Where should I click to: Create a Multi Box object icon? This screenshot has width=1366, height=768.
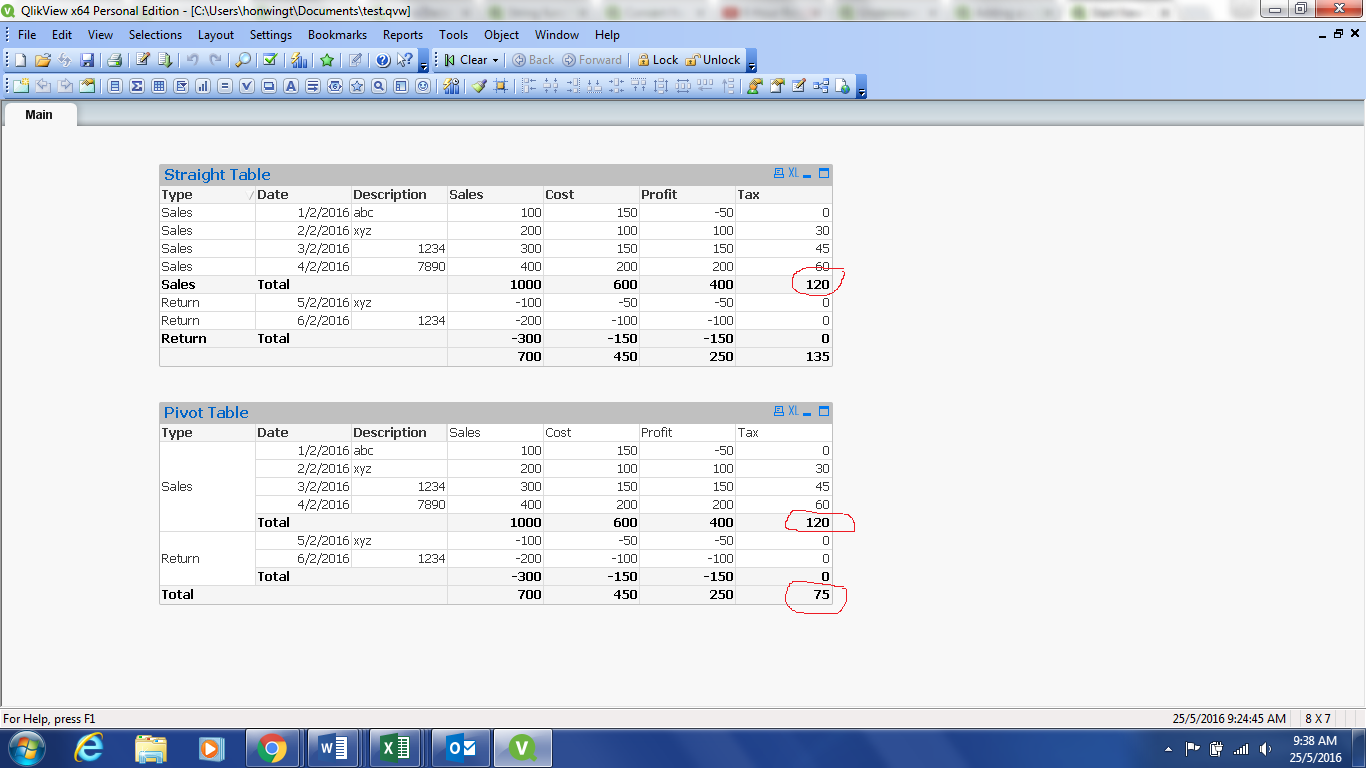point(181,86)
